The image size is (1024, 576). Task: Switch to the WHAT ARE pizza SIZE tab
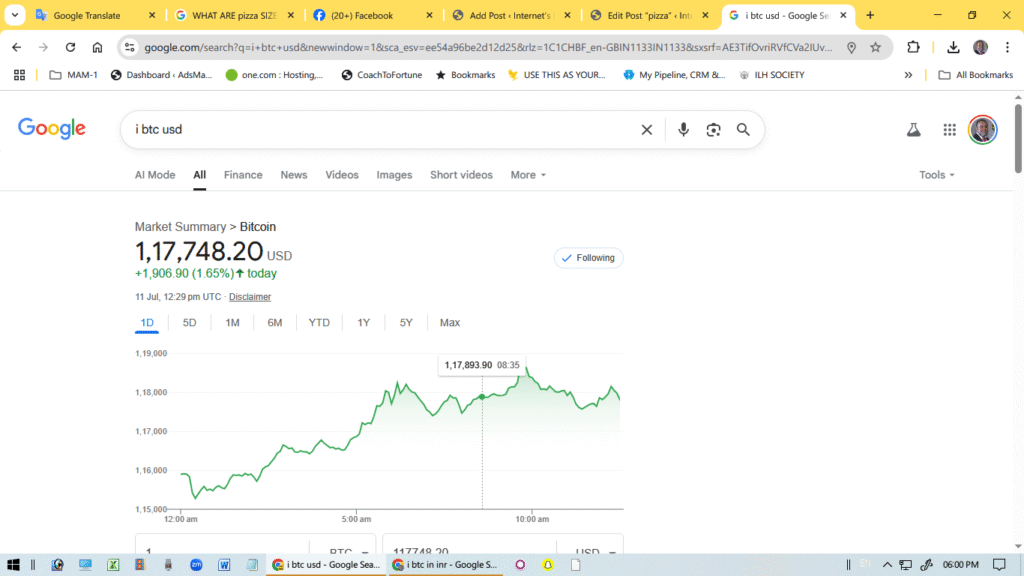pyautogui.click(x=234, y=15)
